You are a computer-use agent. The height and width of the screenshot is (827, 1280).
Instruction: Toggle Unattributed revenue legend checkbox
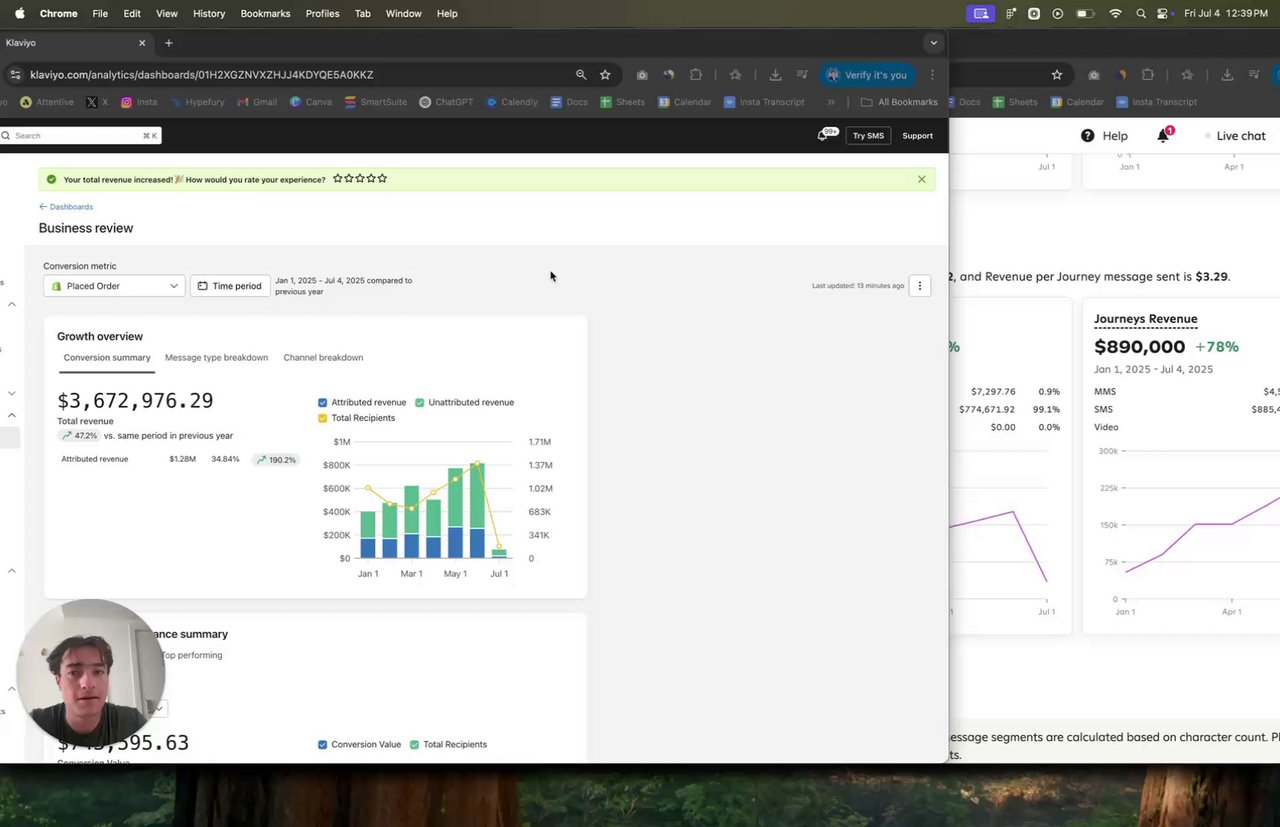click(420, 402)
